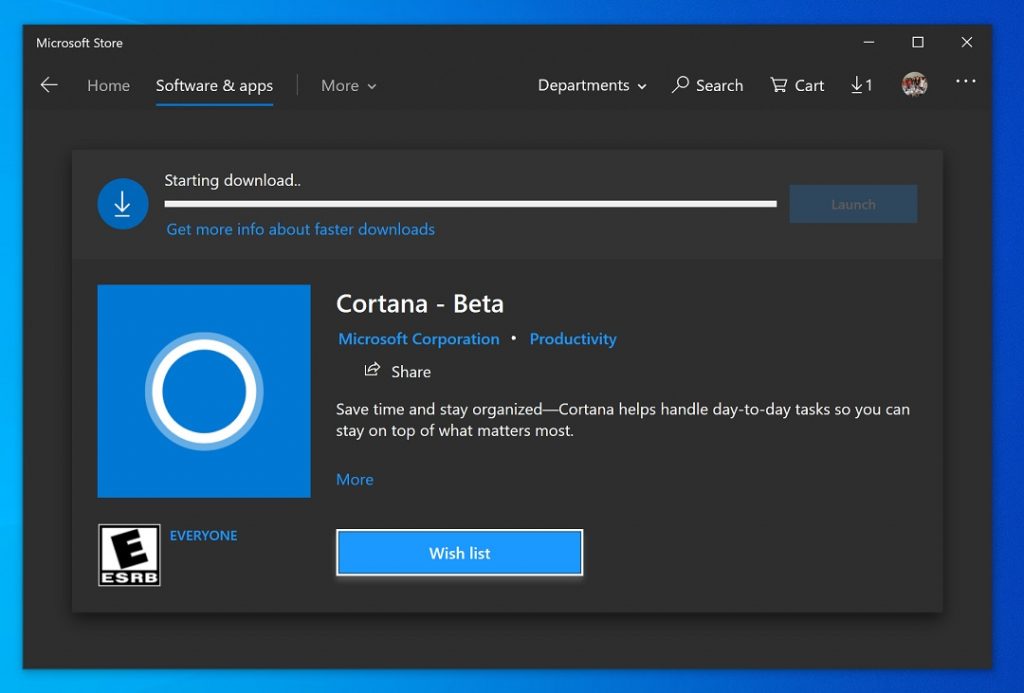This screenshot has width=1024, height=693.
Task: Share the Cortana - Beta app
Action: [397, 371]
